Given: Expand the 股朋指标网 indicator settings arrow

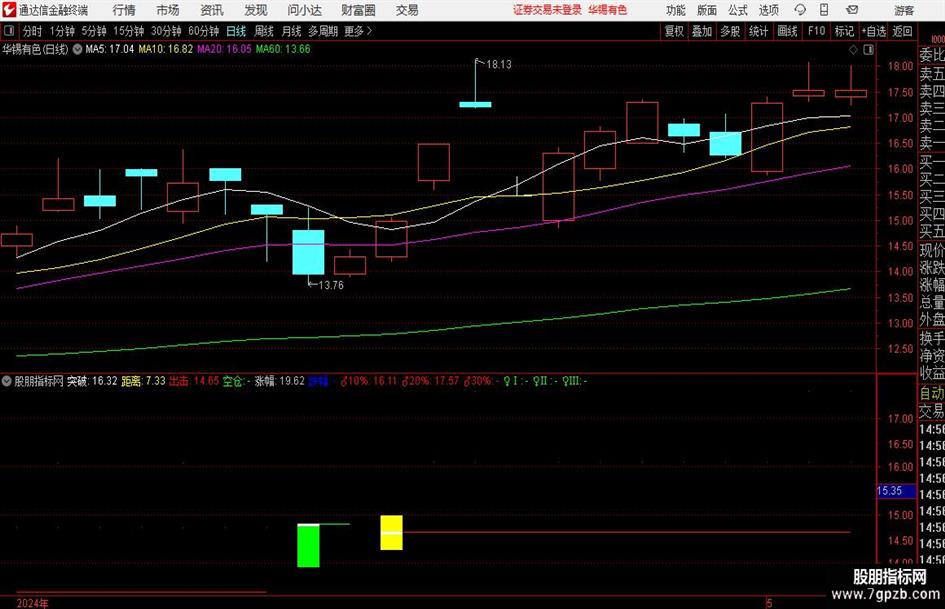Looking at the screenshot, I should (7, 381).
